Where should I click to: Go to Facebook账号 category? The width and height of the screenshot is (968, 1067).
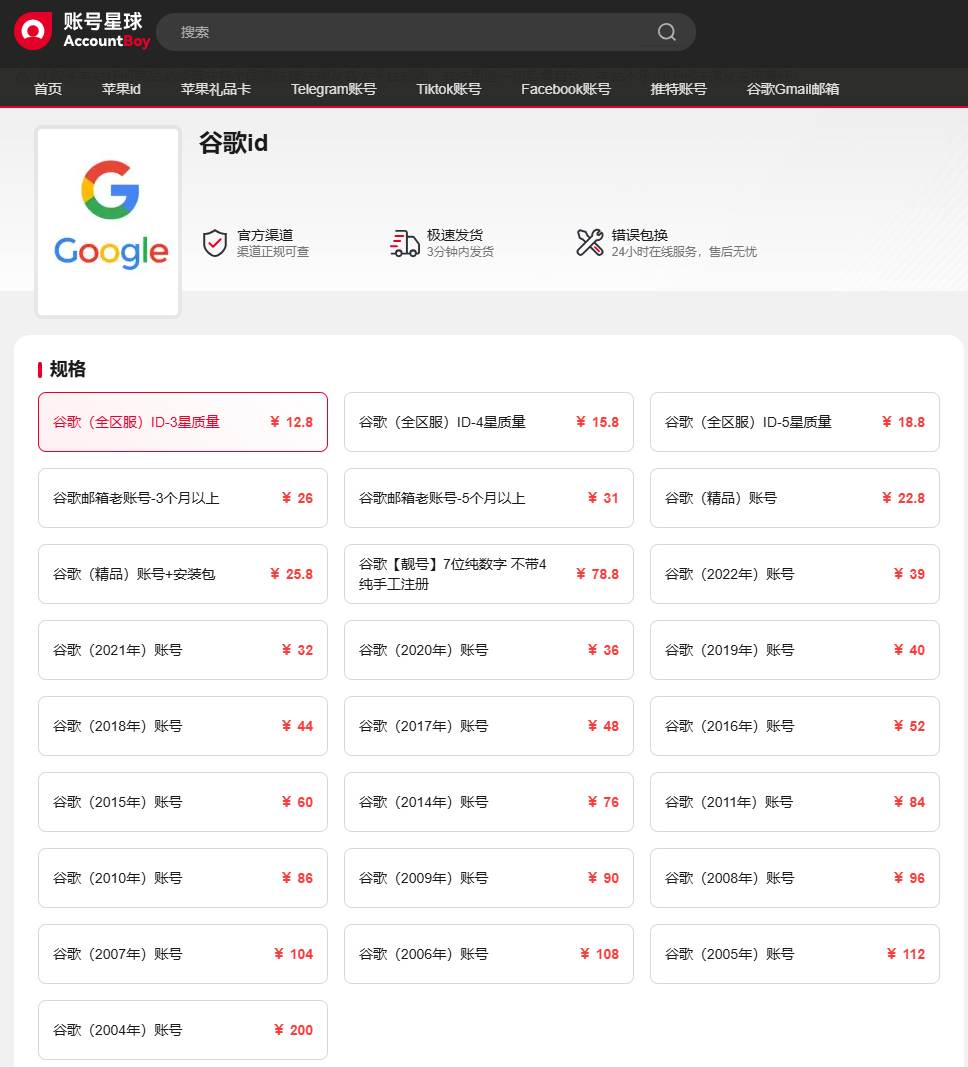565,89
